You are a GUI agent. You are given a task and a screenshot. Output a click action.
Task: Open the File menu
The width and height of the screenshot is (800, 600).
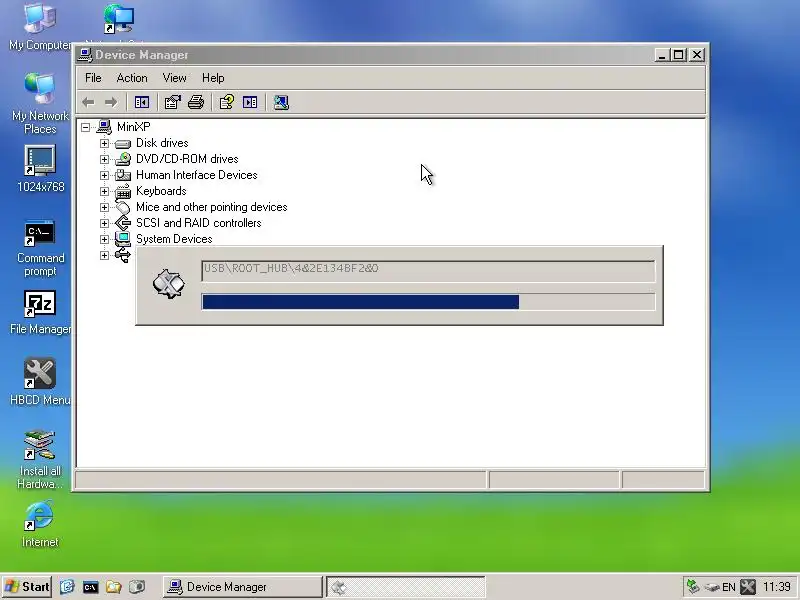point(93,78)
